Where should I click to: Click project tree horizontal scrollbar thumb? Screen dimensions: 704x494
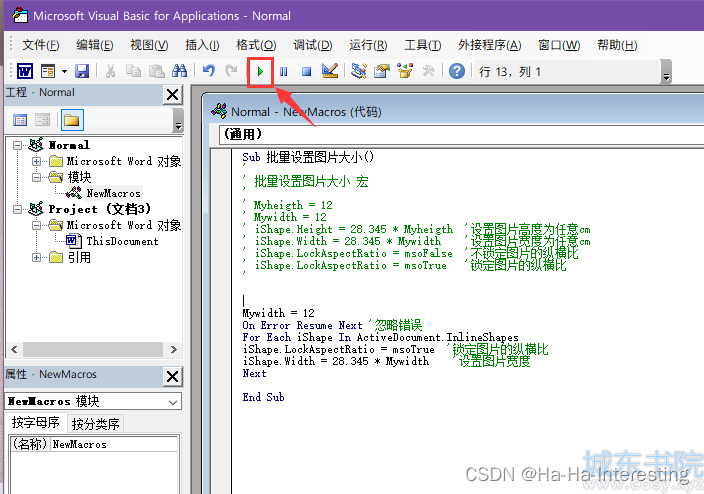(x=92, y=349)
